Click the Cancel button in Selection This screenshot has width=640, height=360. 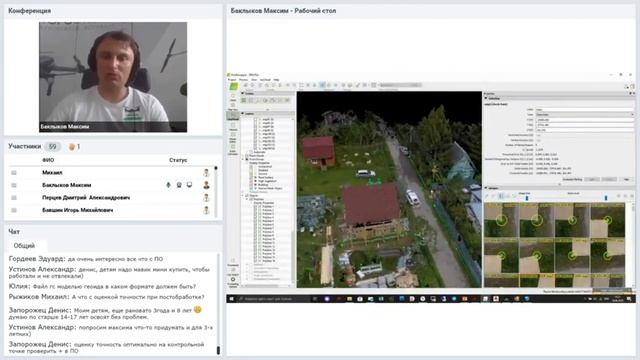tap(609, 179)
